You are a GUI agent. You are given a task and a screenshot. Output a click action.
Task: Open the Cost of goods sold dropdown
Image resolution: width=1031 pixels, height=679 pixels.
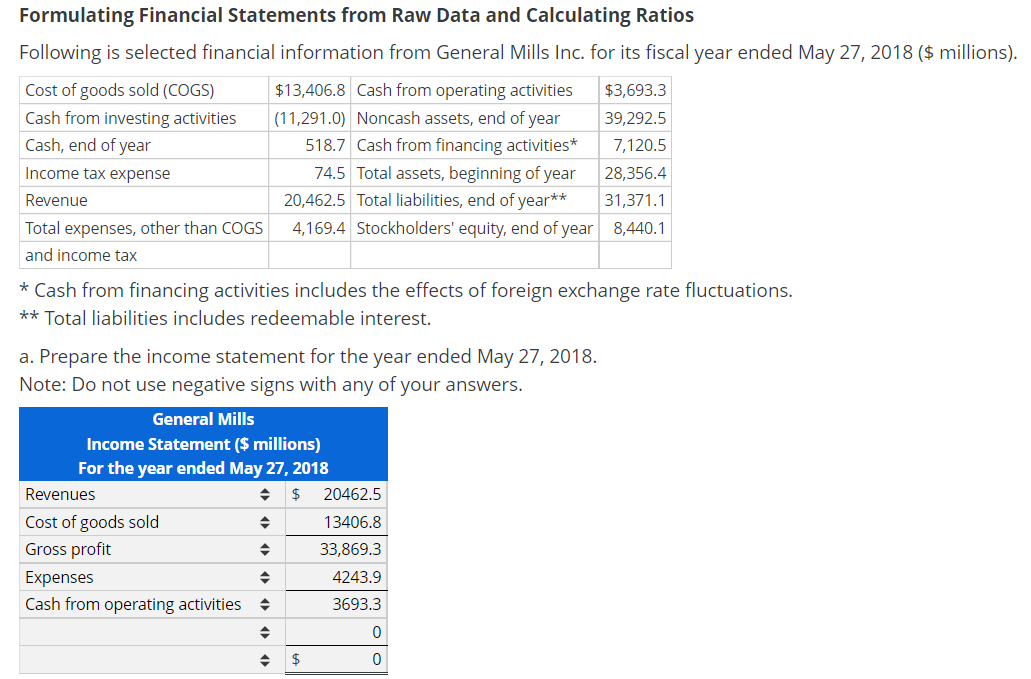click(x=151, y=522)
